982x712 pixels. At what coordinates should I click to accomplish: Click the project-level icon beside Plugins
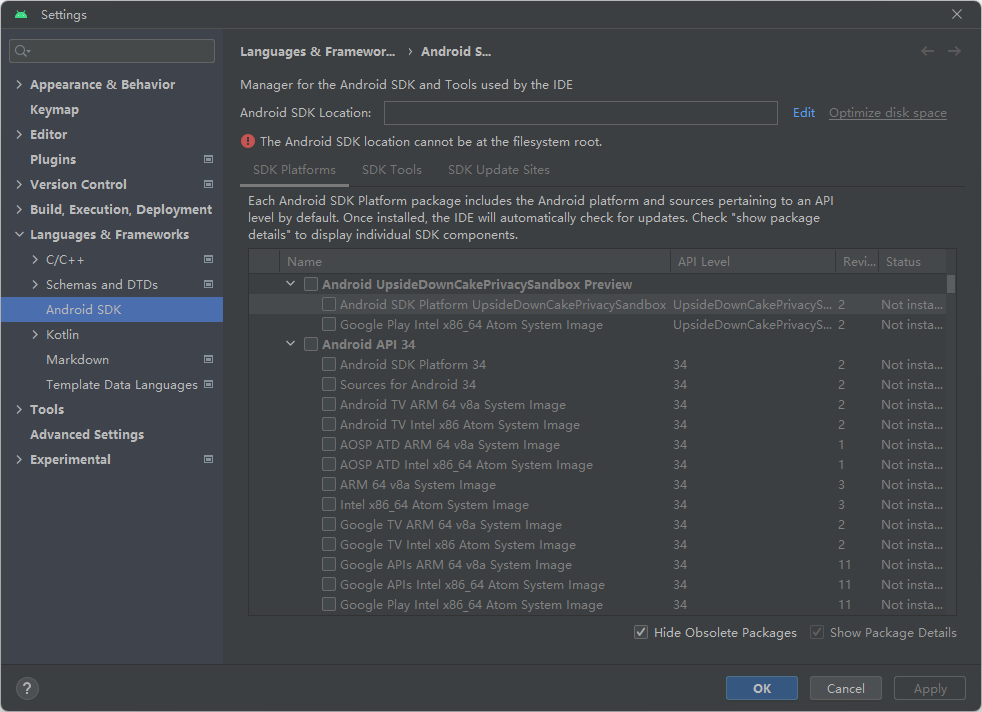coord(209,159)
